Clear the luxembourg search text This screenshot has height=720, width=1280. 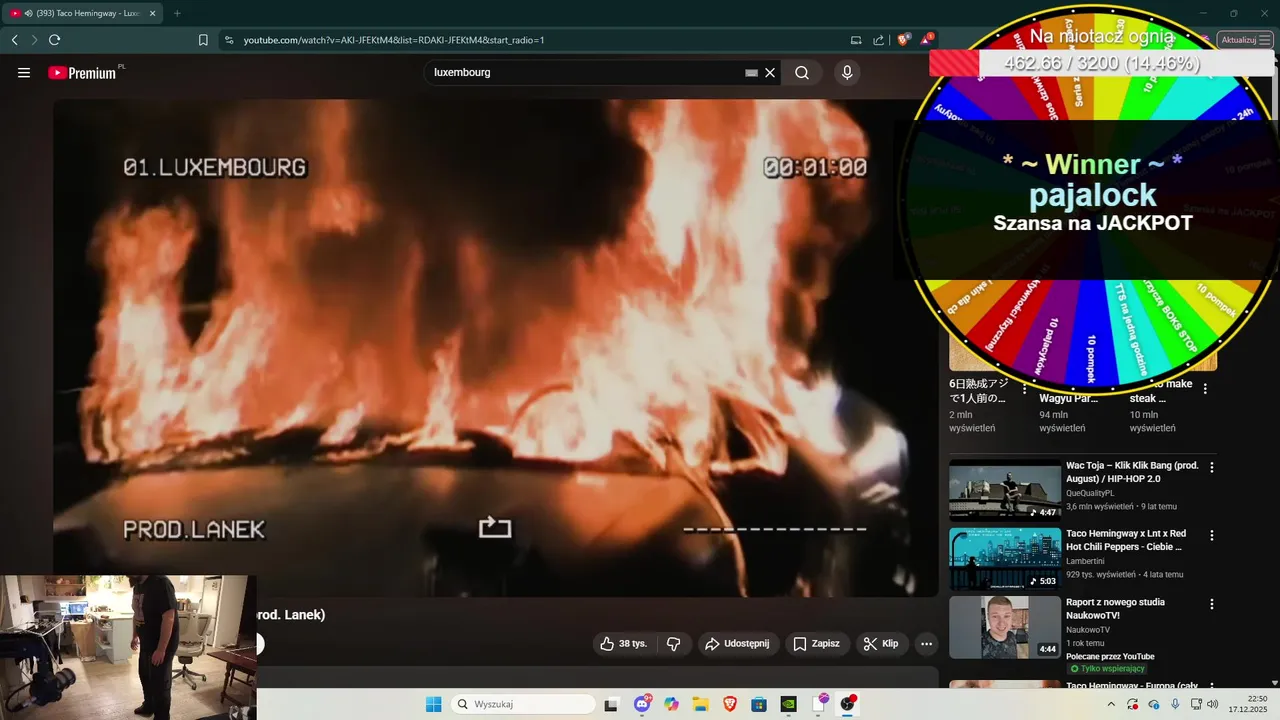coord(770,73)
